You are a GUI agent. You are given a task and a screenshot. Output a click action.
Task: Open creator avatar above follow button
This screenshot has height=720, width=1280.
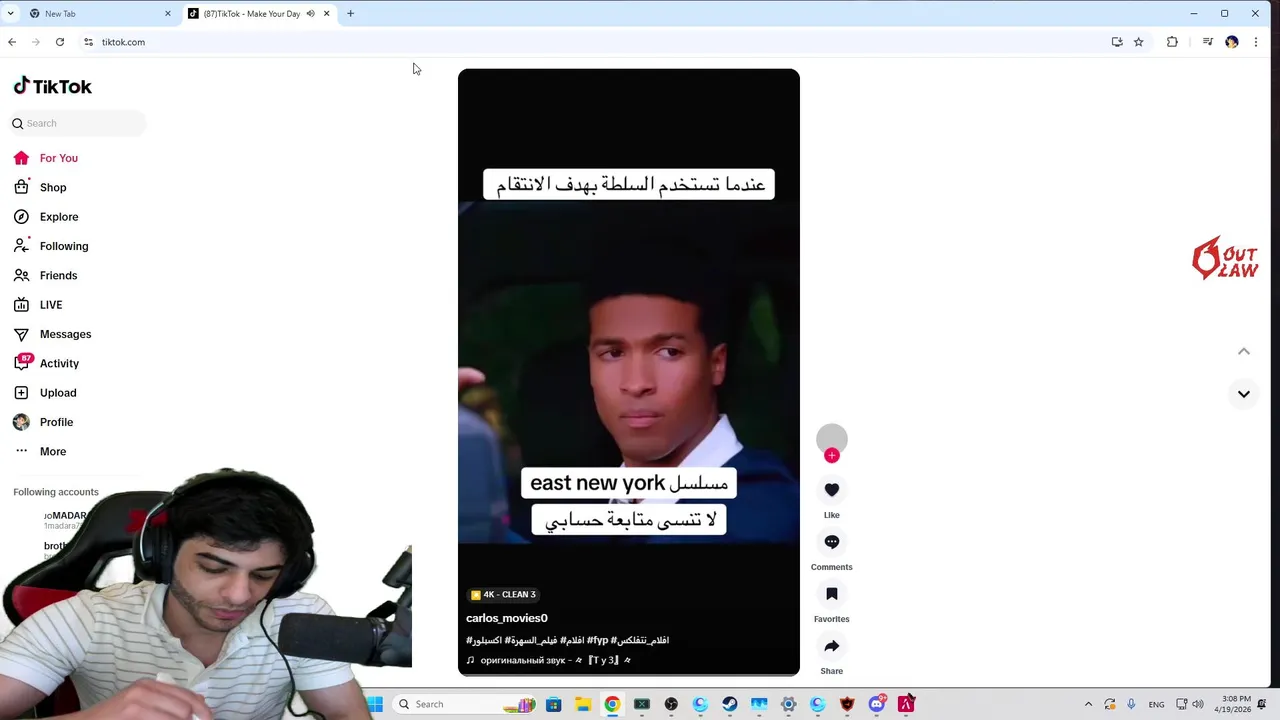click(831, 438)
